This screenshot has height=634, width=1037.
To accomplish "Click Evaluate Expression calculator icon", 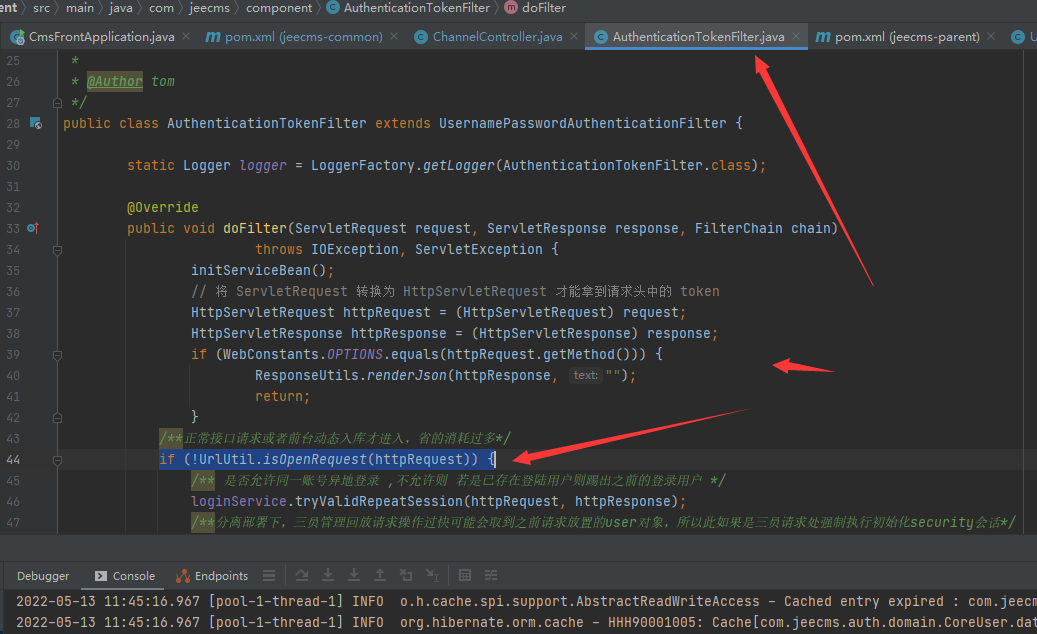I will click(x=465, y=575).
